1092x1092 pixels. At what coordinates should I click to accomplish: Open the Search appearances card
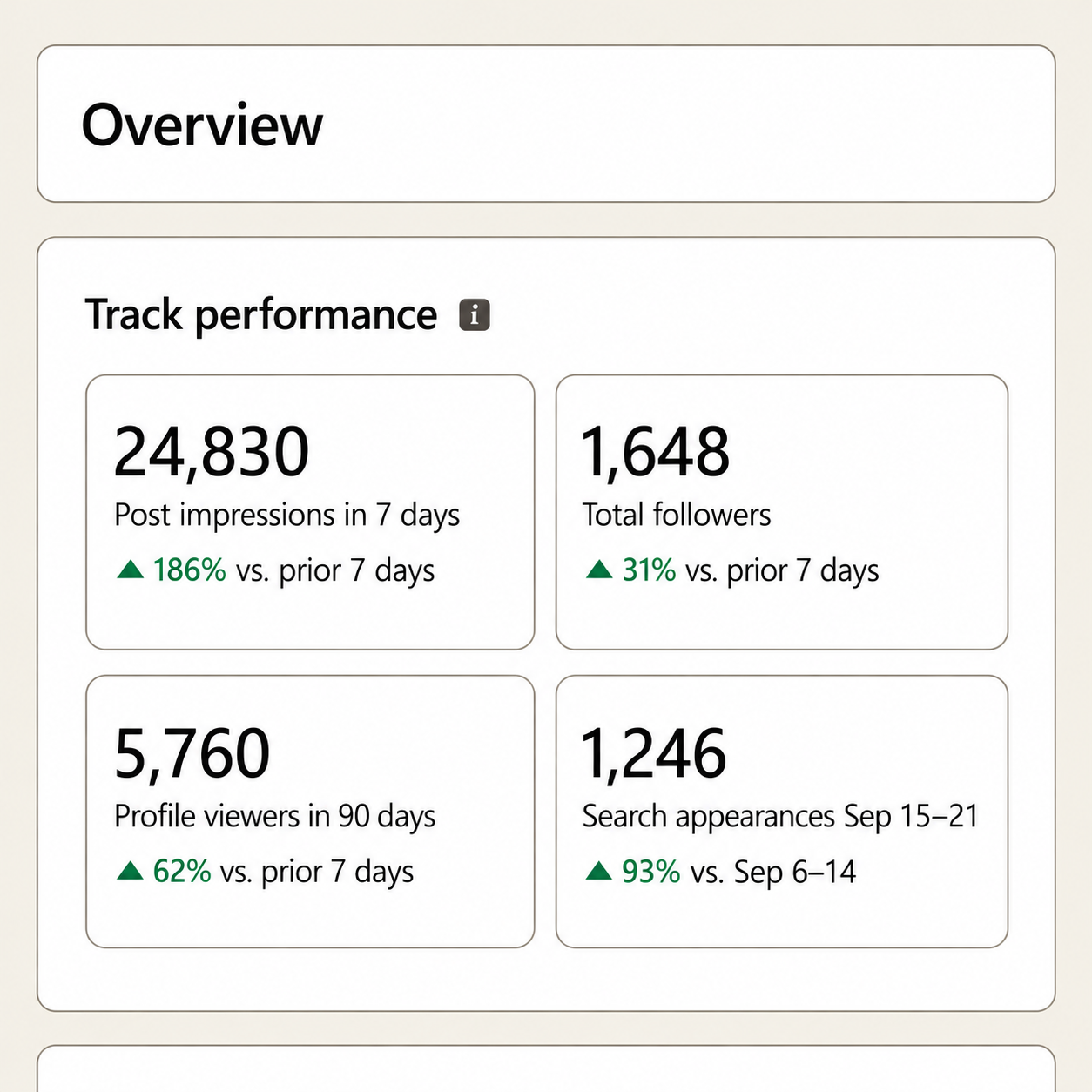pos(782,812)
